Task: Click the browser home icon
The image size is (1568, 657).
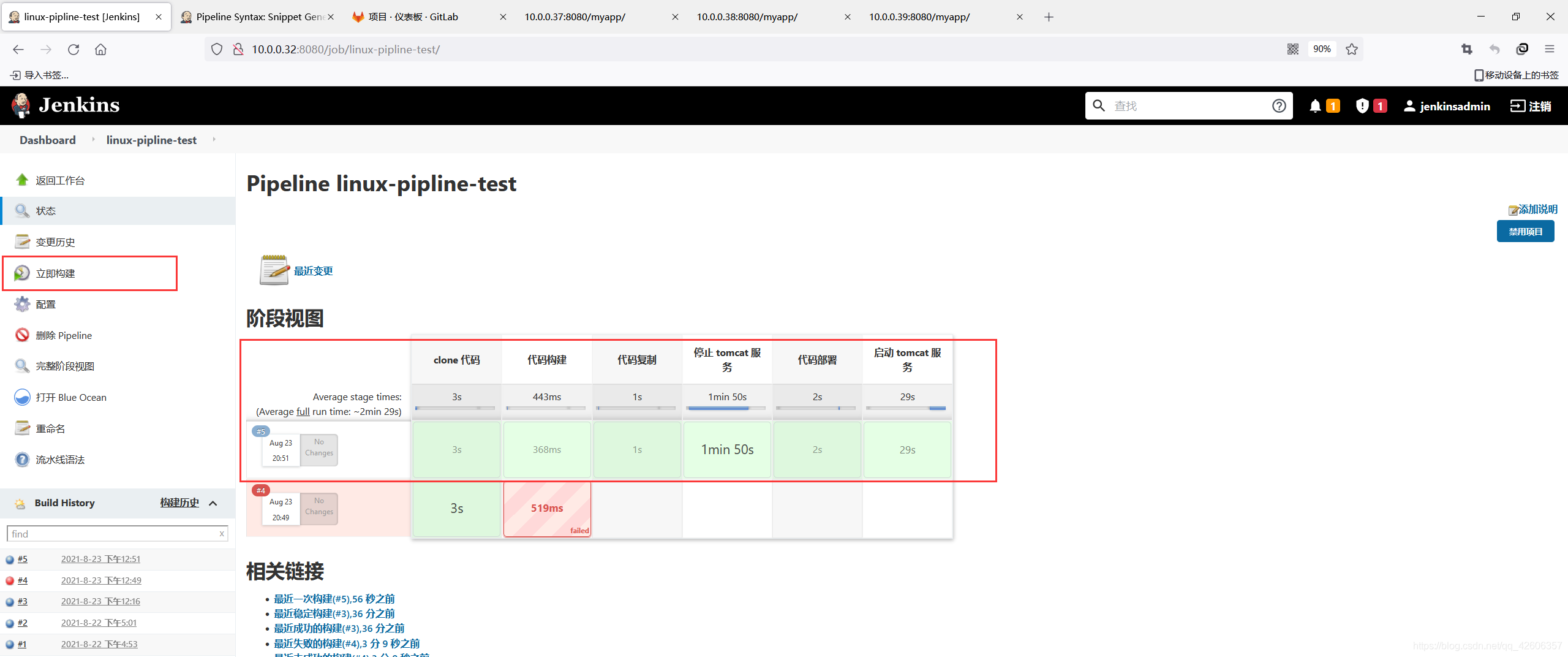Action: (100, 50)
